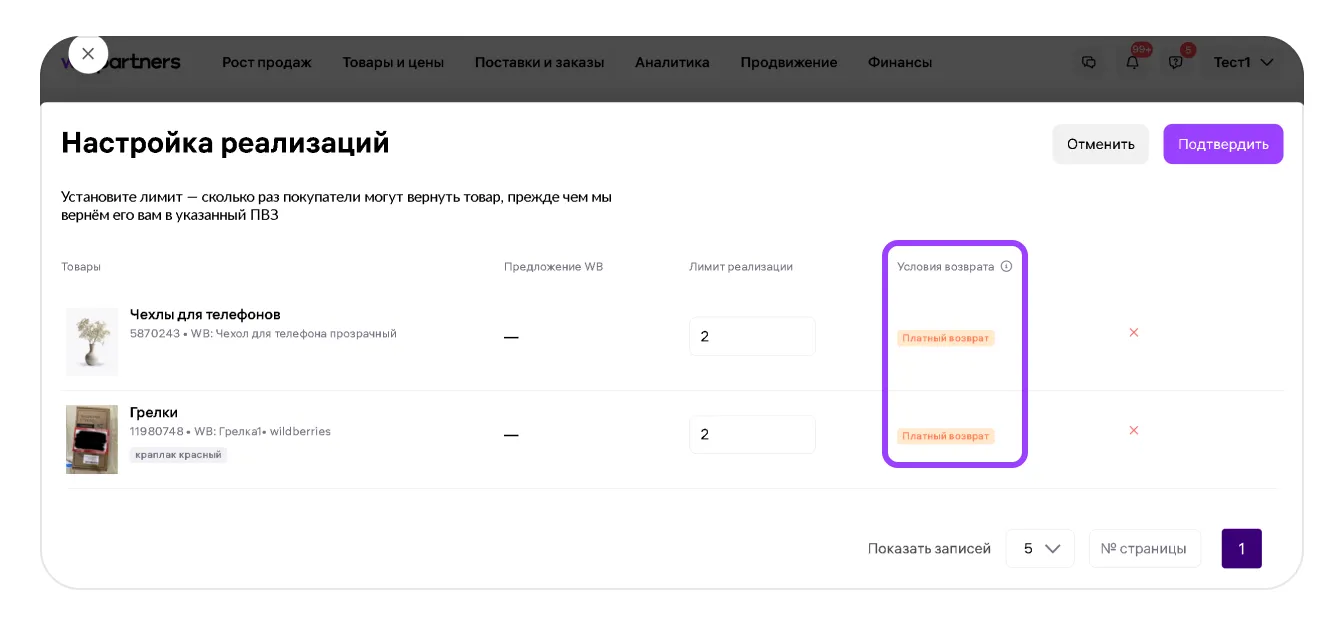Viewport: 1344px width, 626px height.
Task: Delete the Грелки row using red X
Action: 1133,430
